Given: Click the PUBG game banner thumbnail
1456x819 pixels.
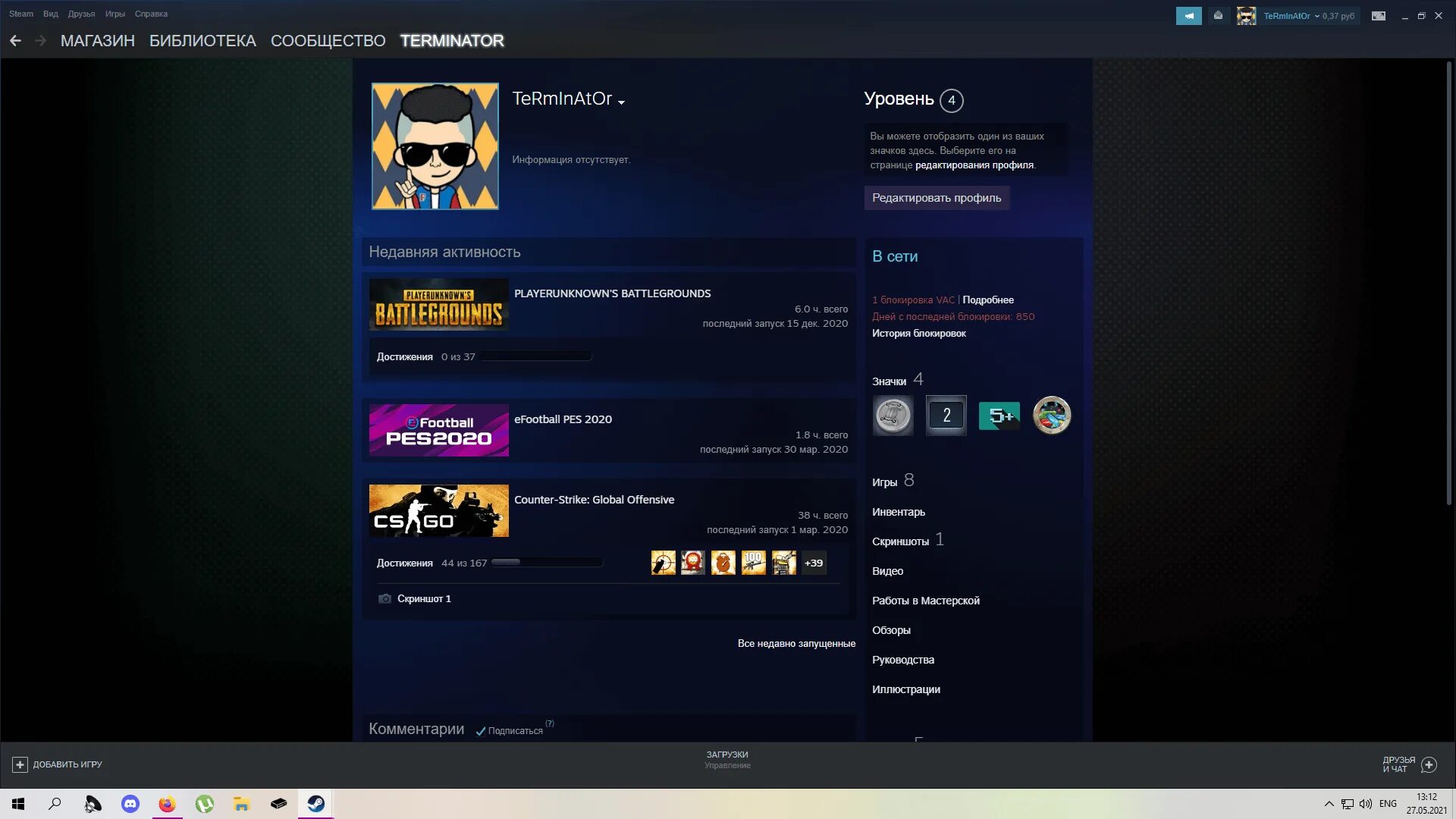Looking at the screenshot, I should click(x=438, y=305).
